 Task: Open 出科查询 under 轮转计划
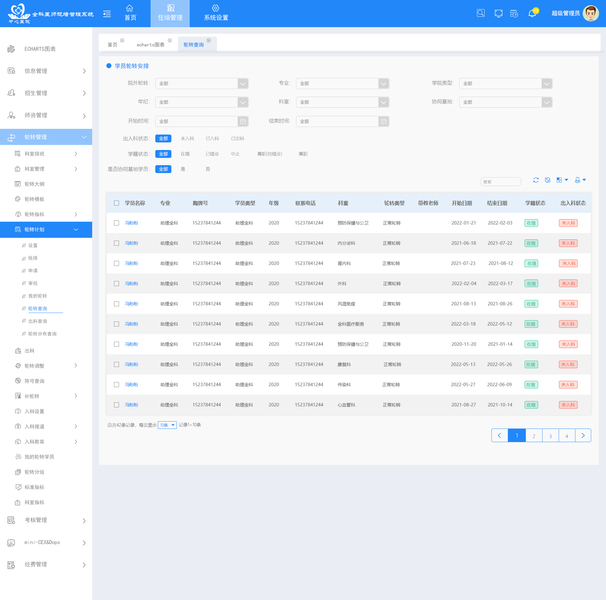(37, 321)
